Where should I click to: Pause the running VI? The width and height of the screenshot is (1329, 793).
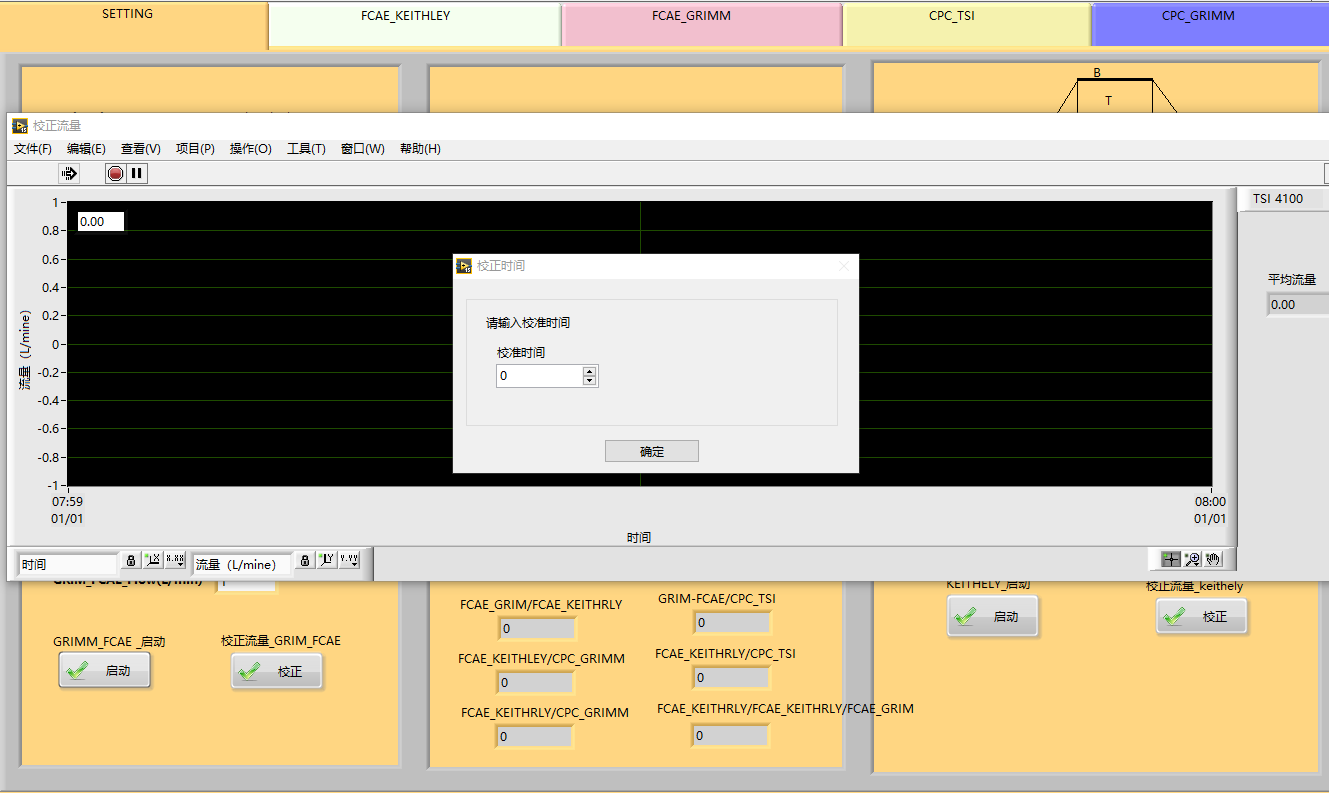(x=137, y=174)
